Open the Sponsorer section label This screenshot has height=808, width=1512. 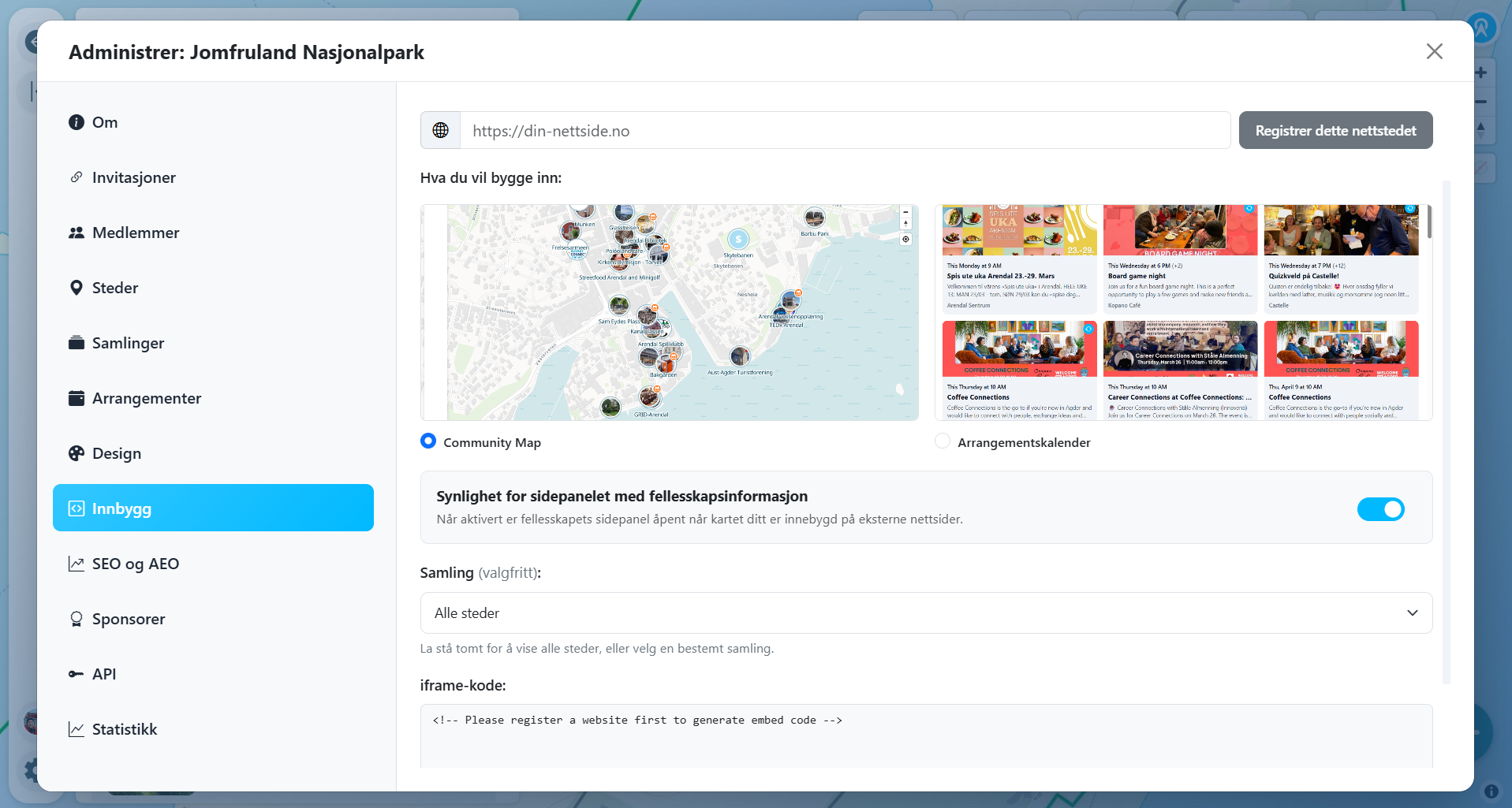(x=129, y=619)
